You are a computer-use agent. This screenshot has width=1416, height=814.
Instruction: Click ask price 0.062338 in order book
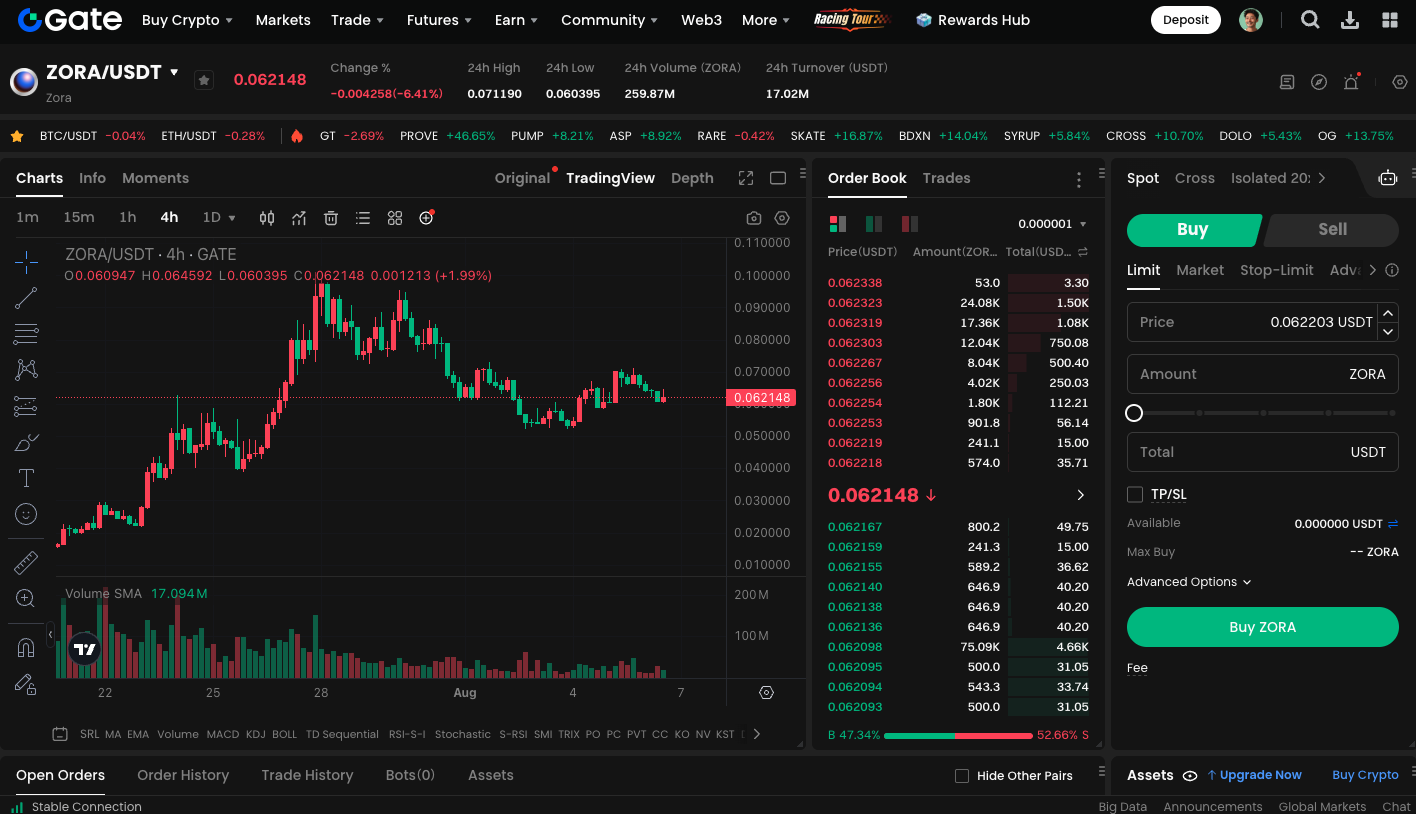(x=855, y=283)
